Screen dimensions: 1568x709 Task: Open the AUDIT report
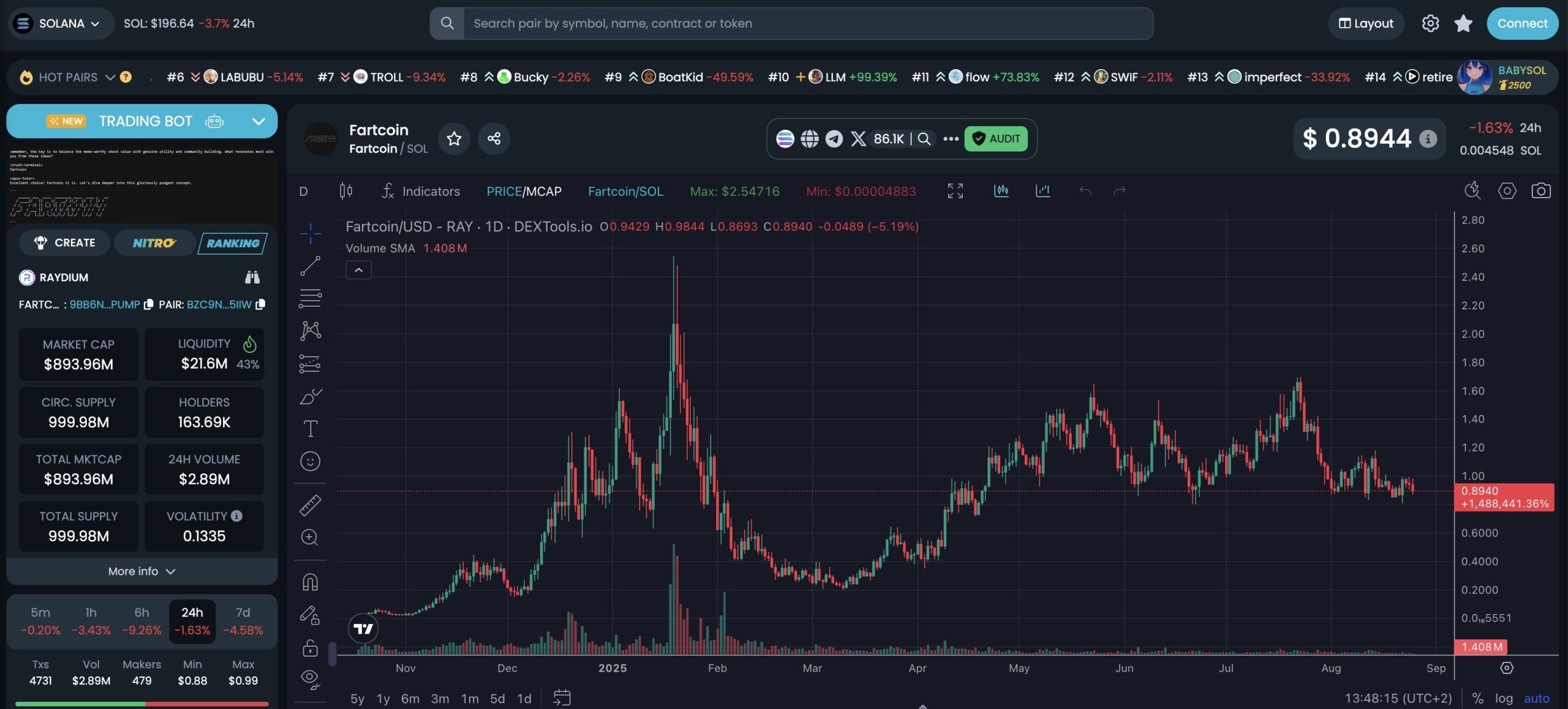click(x=996, y=139)
